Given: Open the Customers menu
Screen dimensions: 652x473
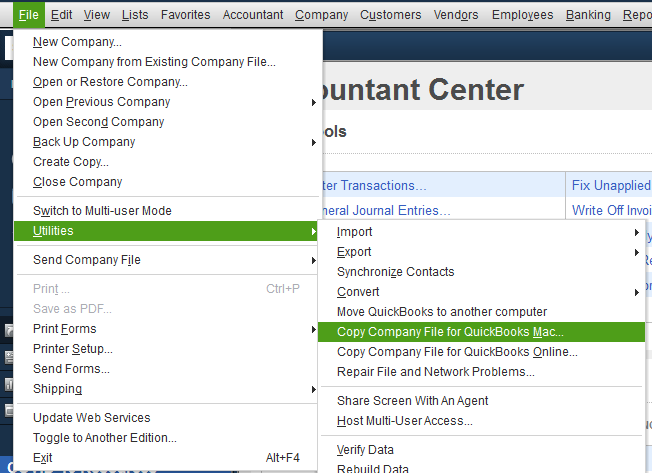Looking at the screenshot, I should [390, 15].
